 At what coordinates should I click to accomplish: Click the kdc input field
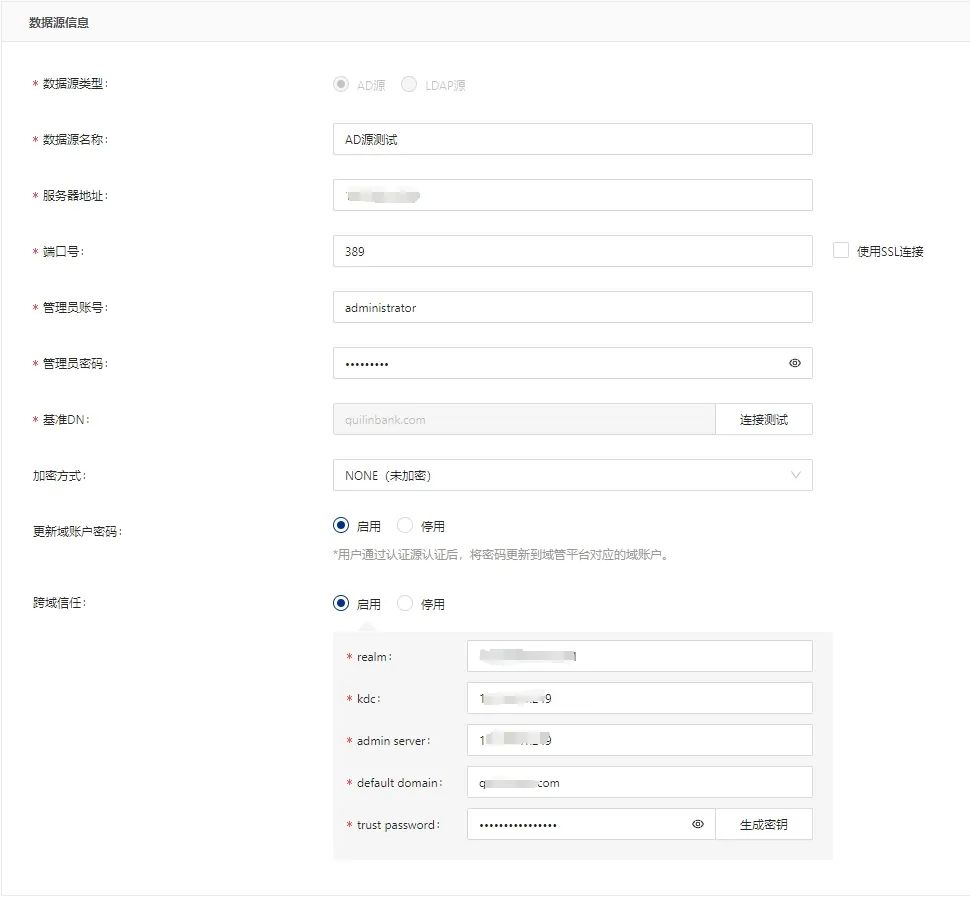pos(640,698)
